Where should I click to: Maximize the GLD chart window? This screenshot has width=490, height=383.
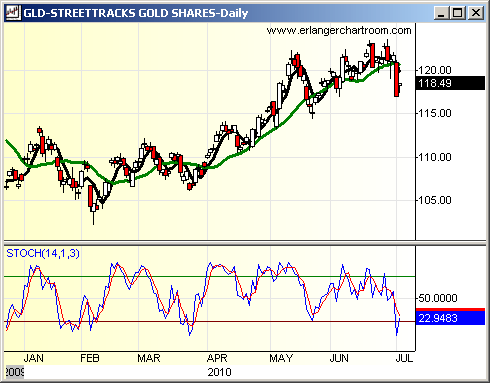[458, 13]
